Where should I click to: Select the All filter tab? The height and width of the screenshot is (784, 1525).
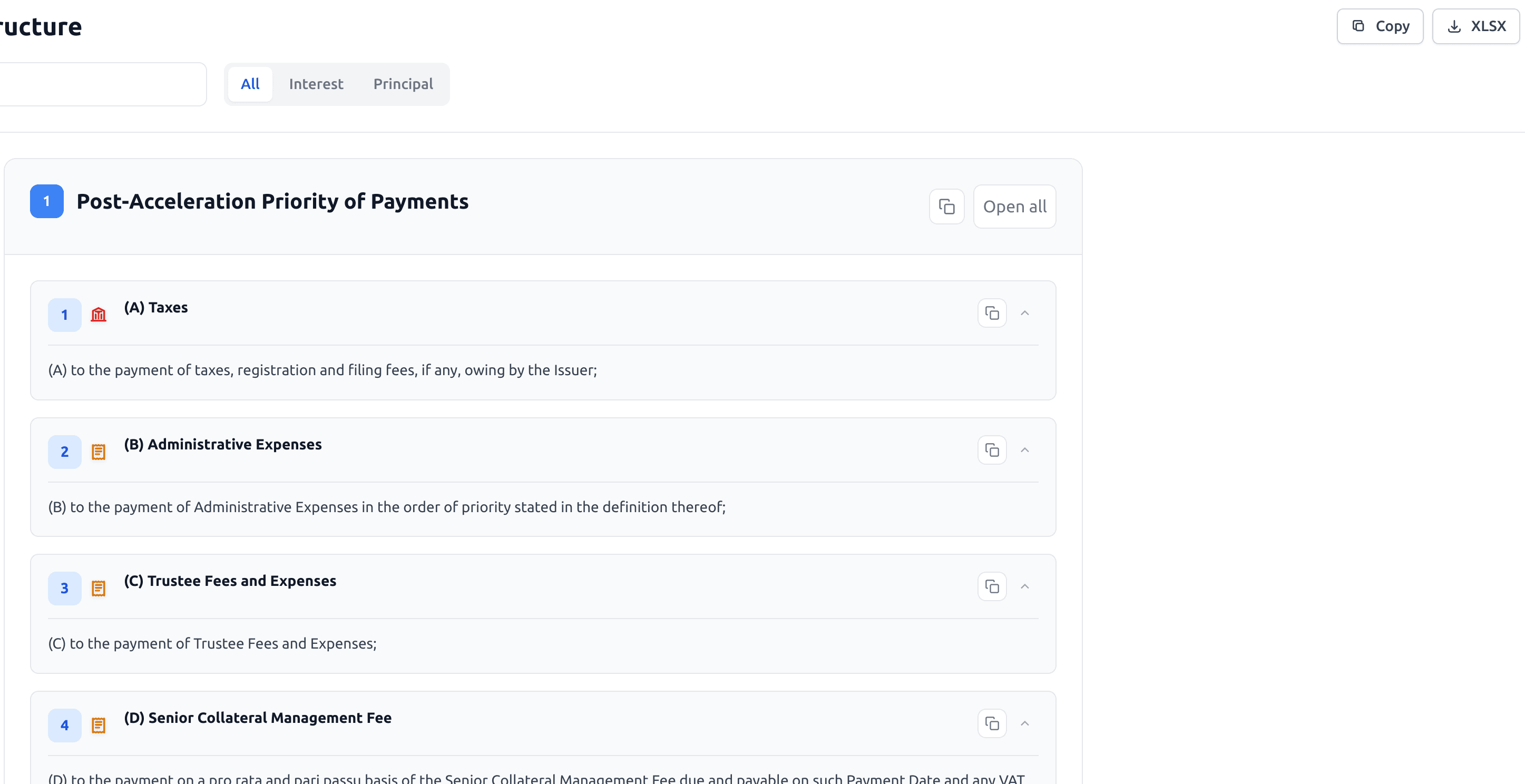pyautogui.click(x=250, y=84)
